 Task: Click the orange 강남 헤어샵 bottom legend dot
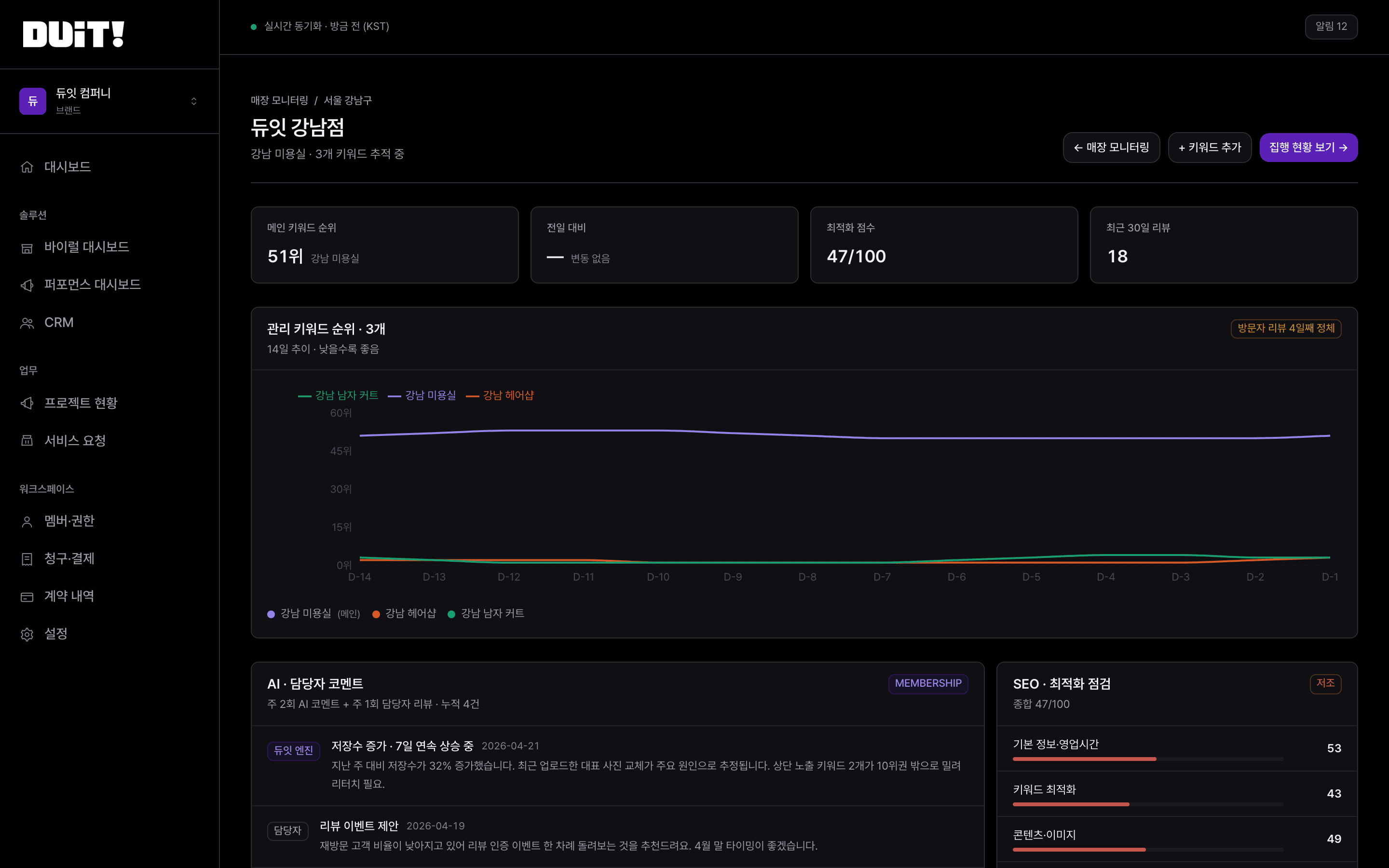376,614
